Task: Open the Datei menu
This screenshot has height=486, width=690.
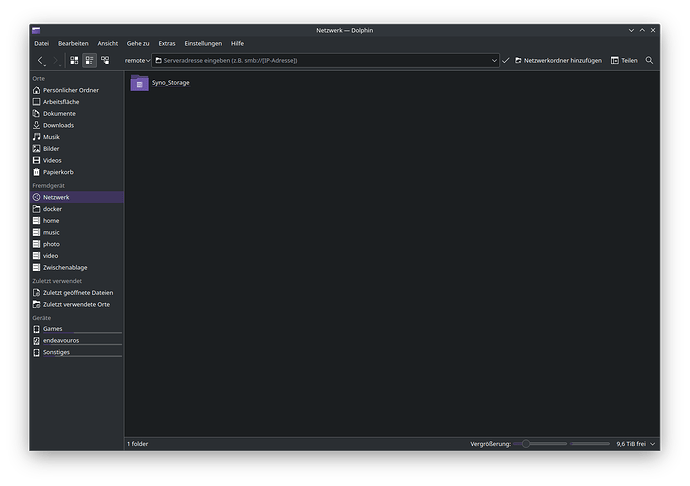Action: click(42, 43)
